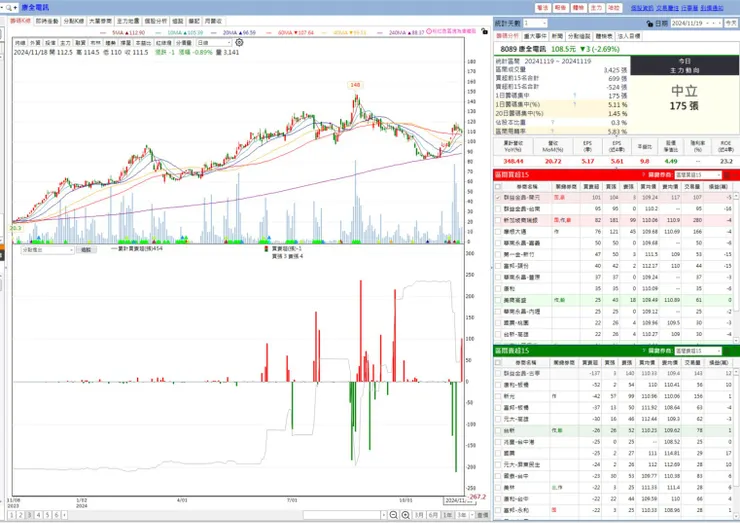Open the 重大事件 tab
740x523 pixels.
535,36
